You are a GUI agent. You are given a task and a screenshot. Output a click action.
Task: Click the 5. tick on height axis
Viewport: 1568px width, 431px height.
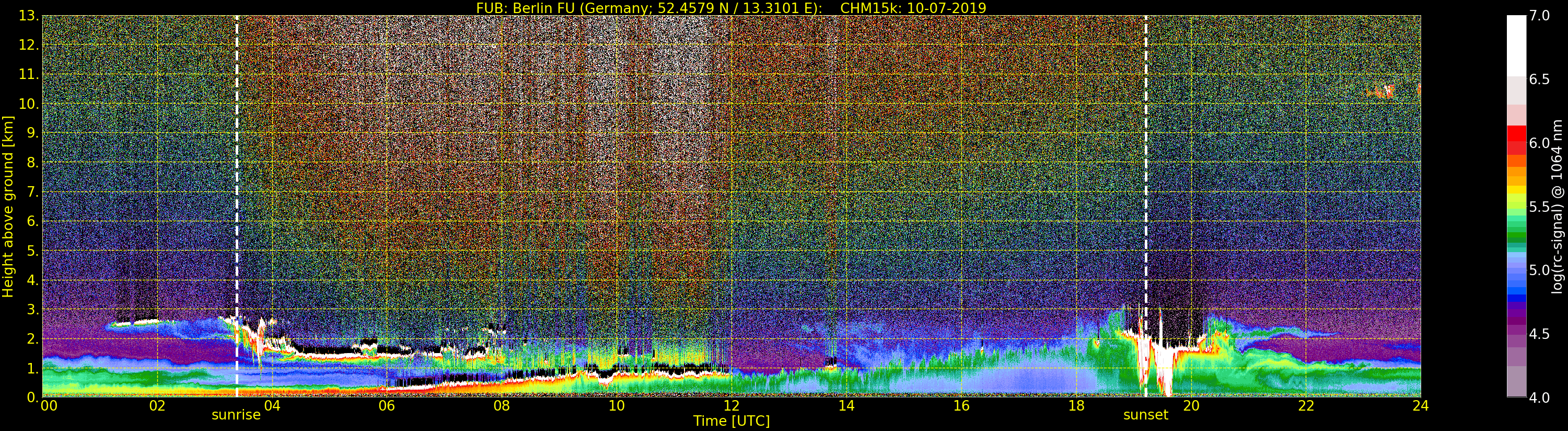click(x=32, y=251)
